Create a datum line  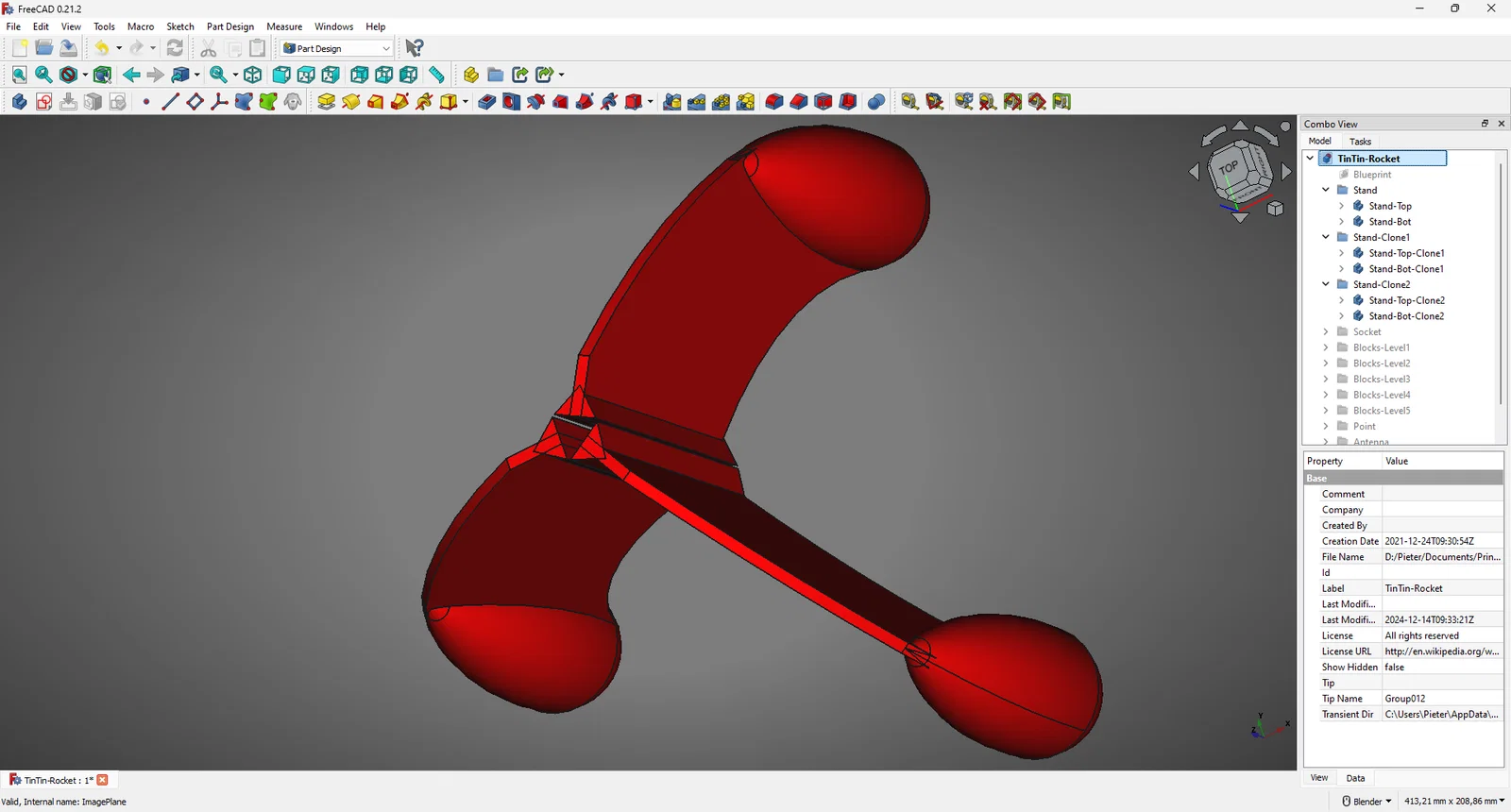point(171,102)
